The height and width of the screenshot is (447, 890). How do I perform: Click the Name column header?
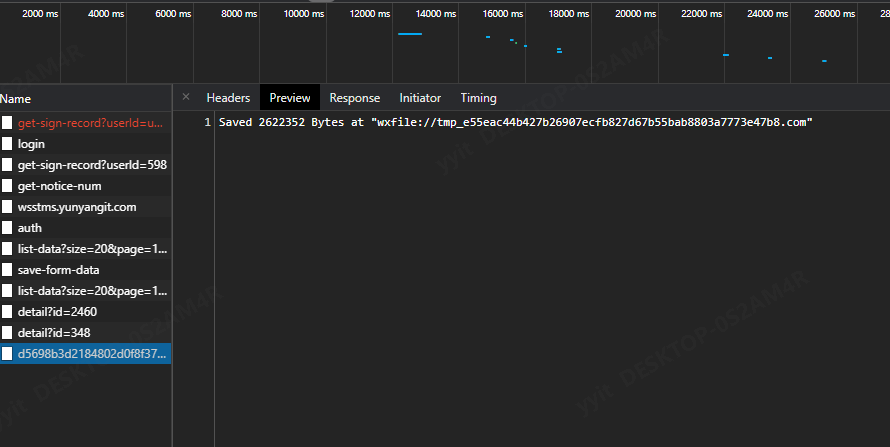[15, 99]
